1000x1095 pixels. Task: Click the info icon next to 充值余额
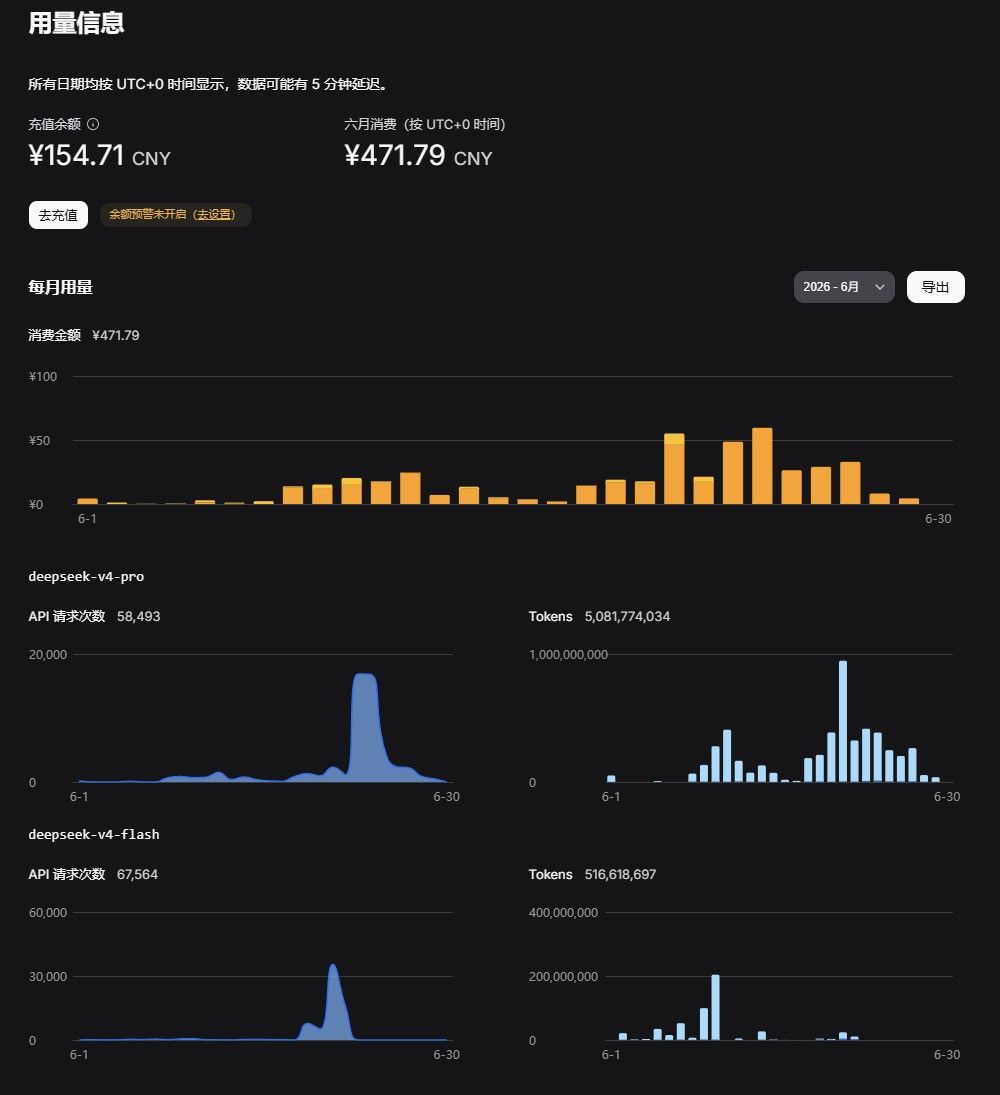click(x=93, y=124)
